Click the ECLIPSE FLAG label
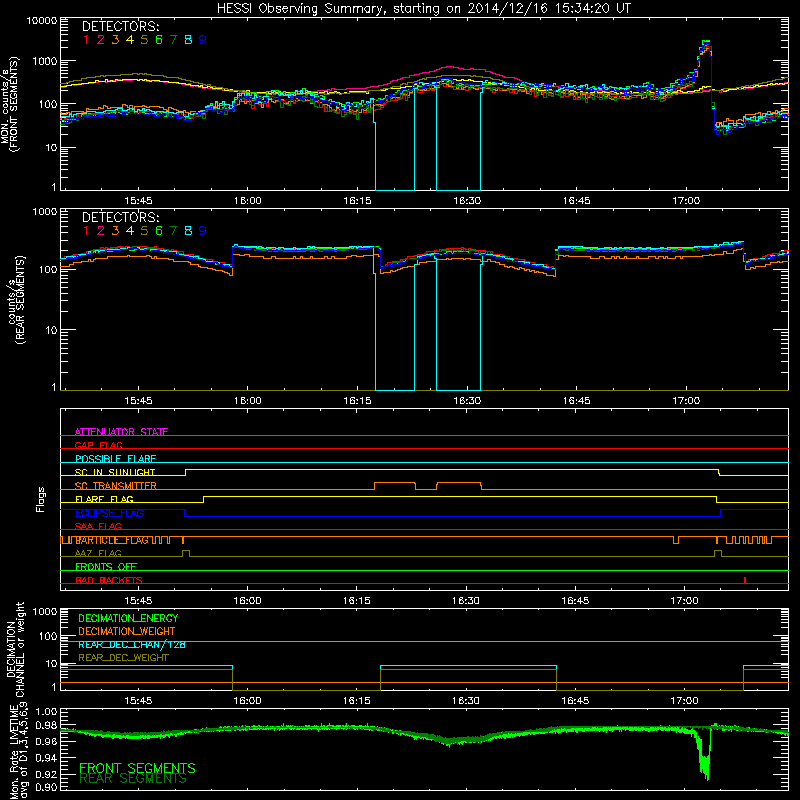The width and height of the screenshot is (800, 800). pyautogui.click(x=109, y=513)
